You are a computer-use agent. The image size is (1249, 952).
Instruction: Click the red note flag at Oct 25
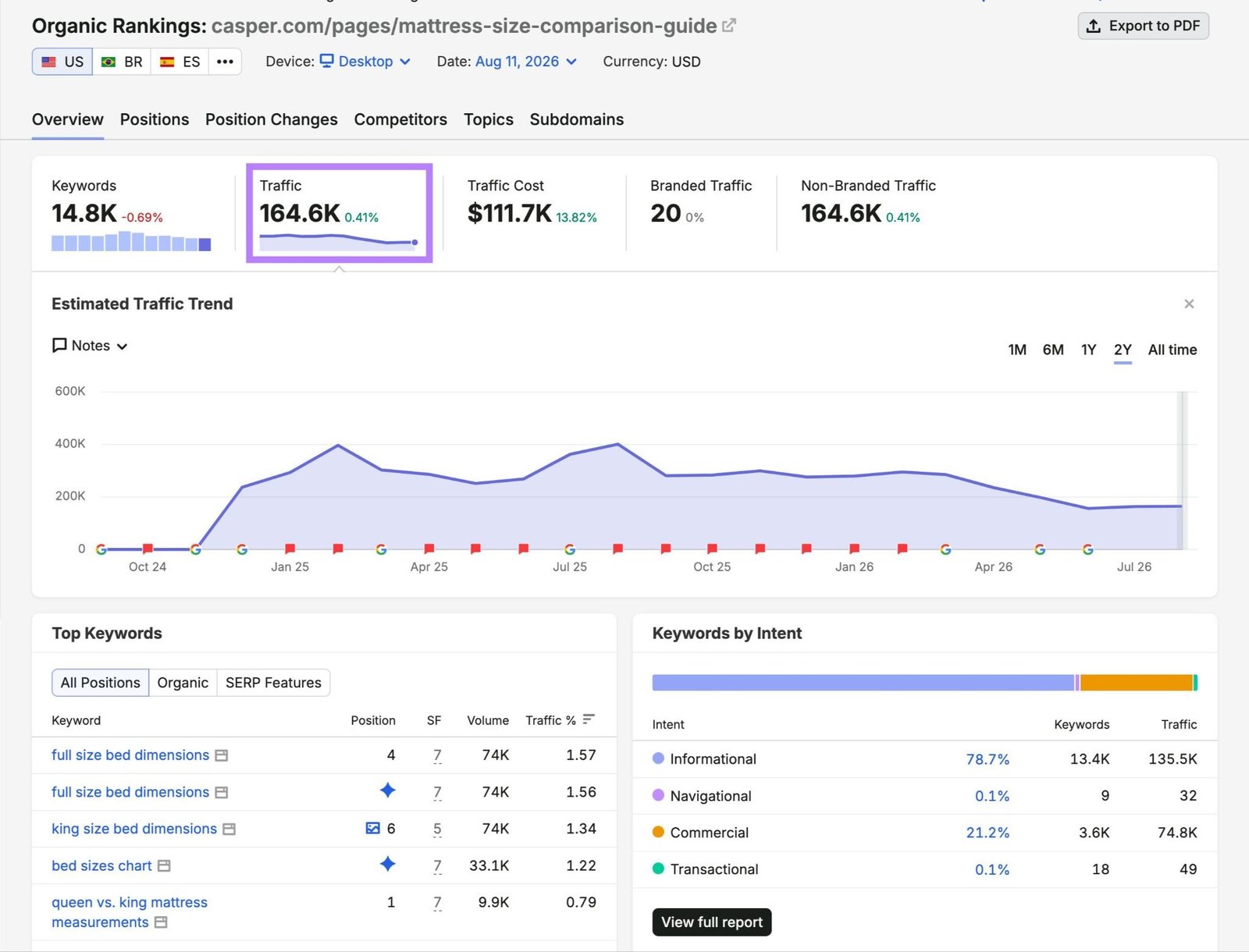pos(712,549)
